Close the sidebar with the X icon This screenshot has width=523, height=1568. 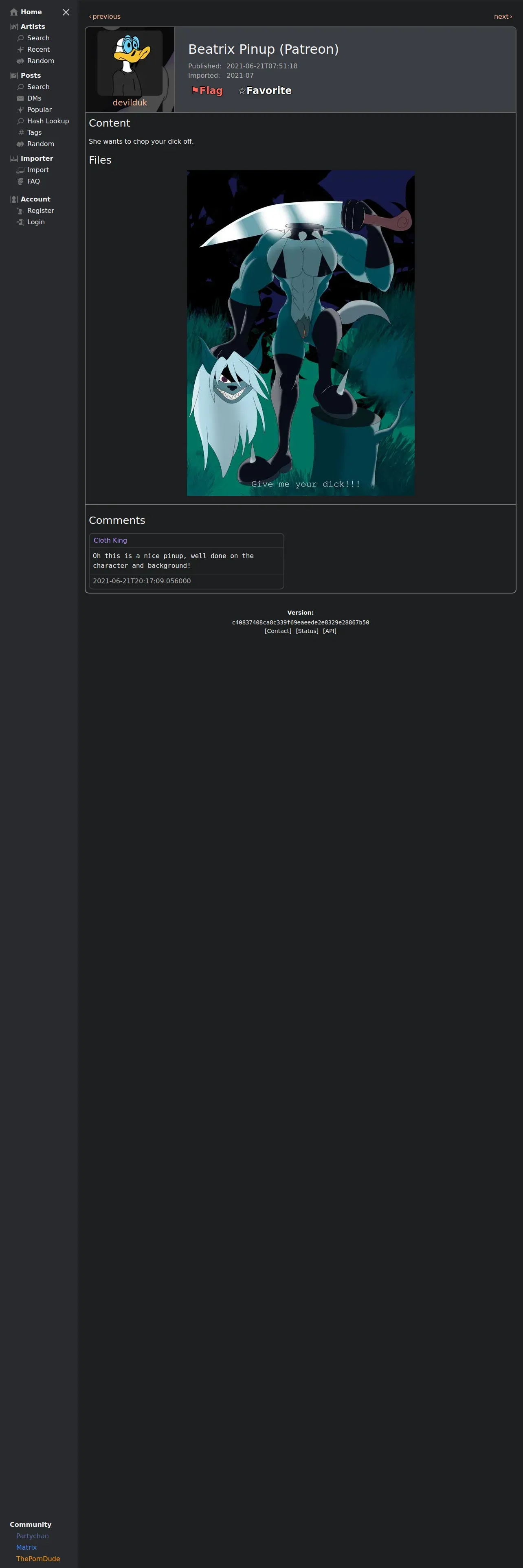(x=66, y=12)
